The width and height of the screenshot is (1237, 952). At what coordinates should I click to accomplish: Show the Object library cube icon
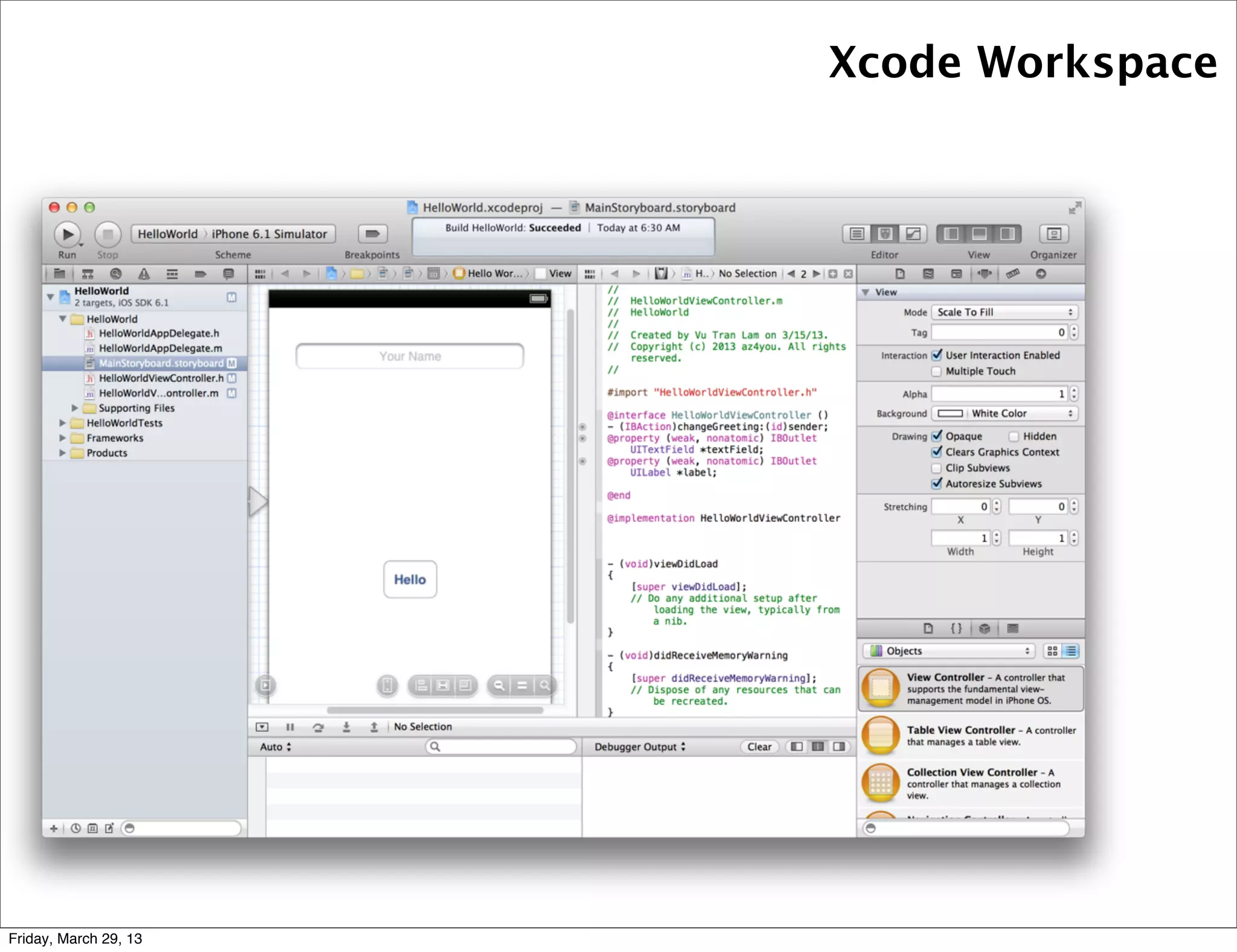[985, 628]
